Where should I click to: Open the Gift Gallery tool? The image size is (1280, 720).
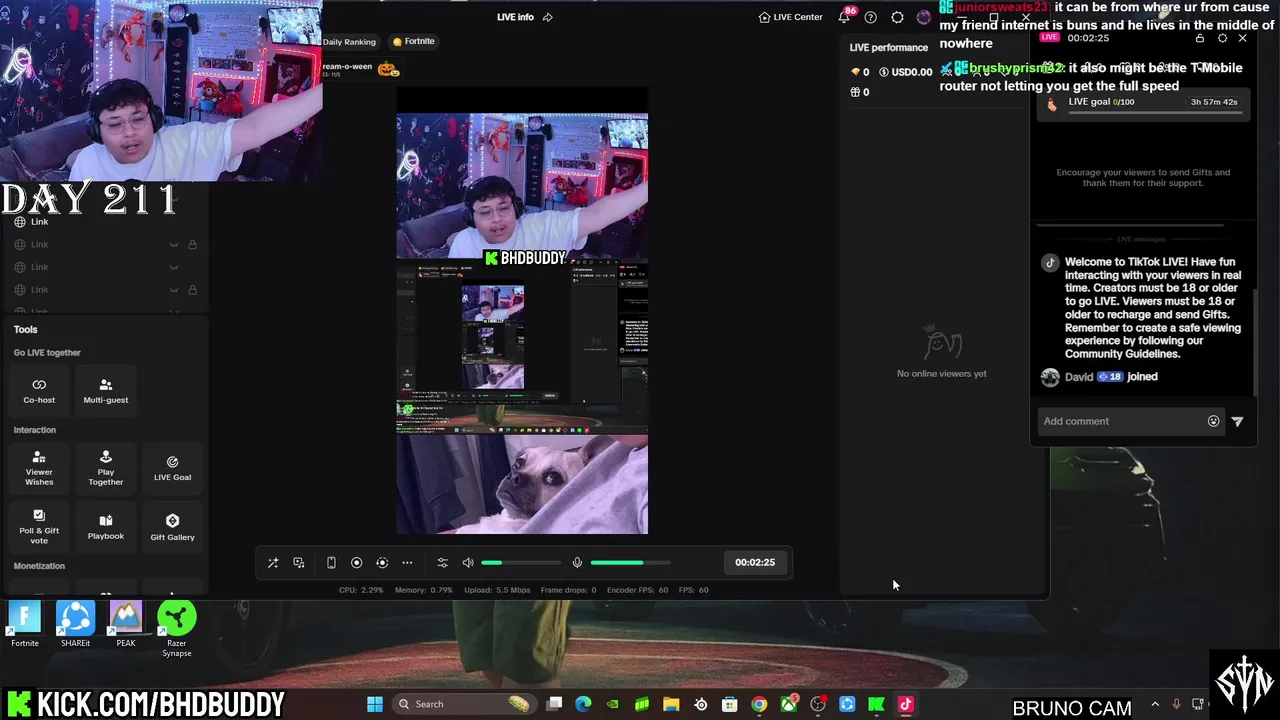(172, 528)
